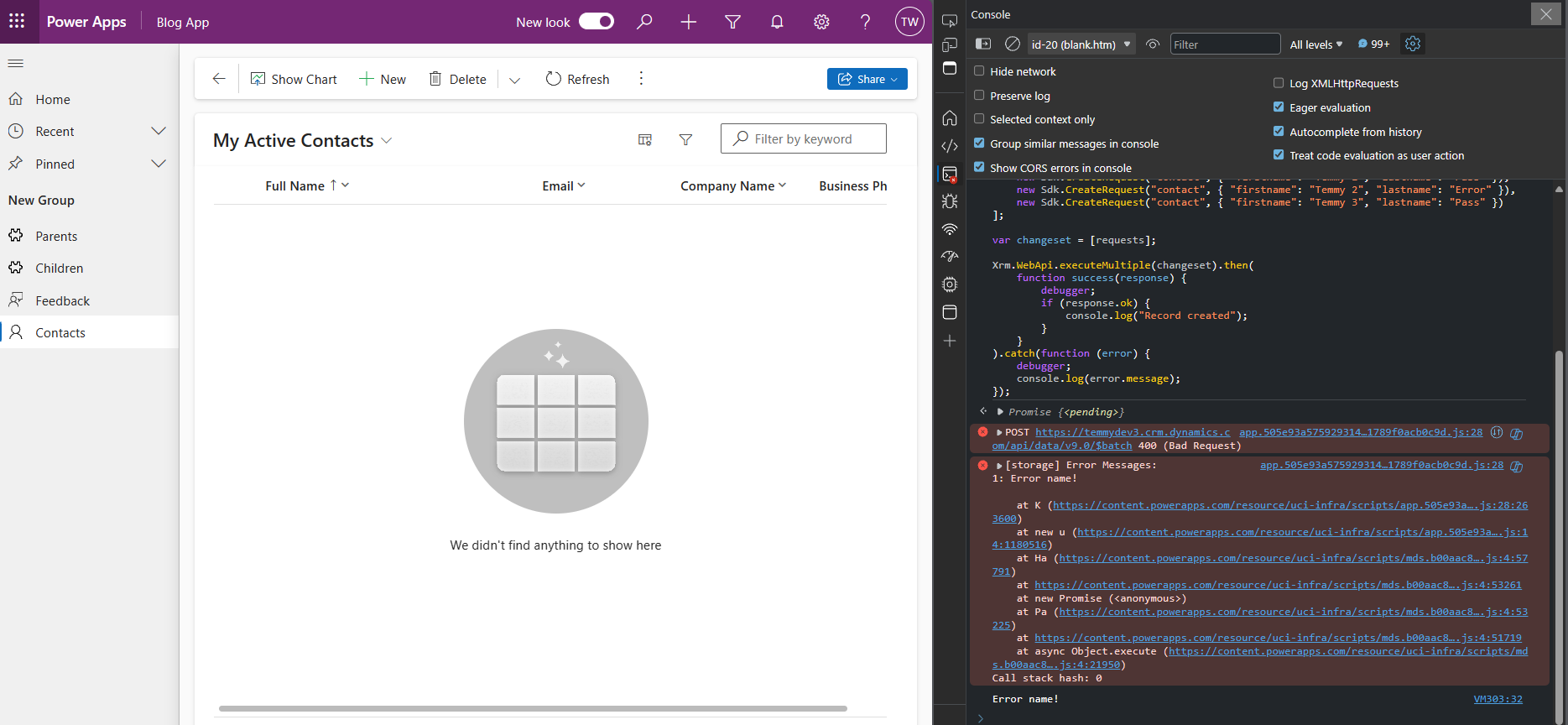Screen dimensions: 1568x725
Task: Click the Show Chart button
Action: pyautogui.click(x=294, y=79)
